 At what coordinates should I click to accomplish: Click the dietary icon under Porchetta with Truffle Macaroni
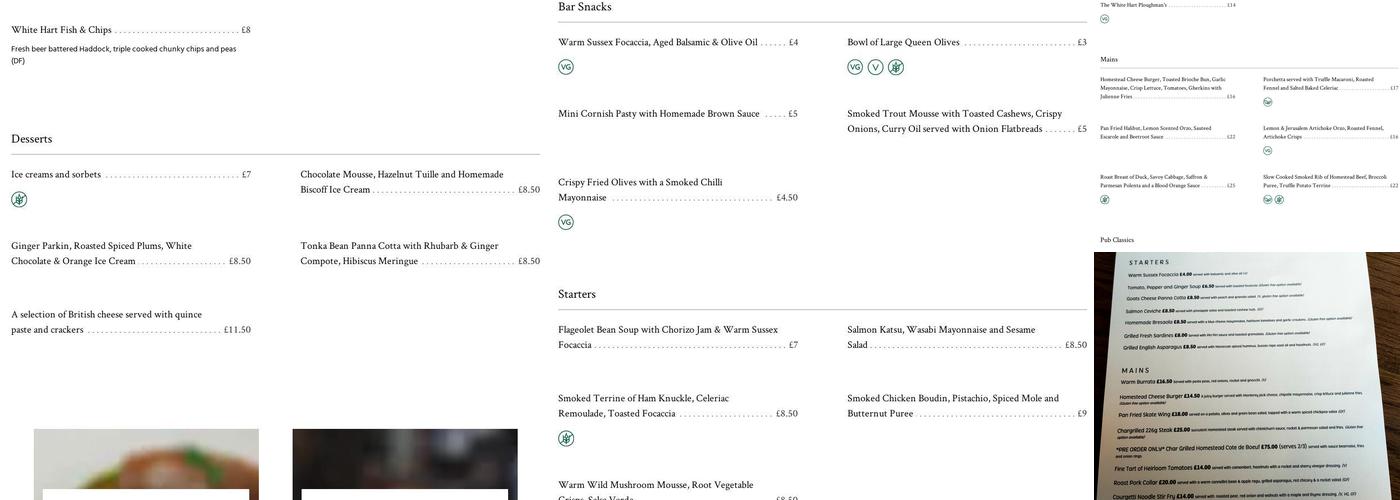[x=1268, y=102]
